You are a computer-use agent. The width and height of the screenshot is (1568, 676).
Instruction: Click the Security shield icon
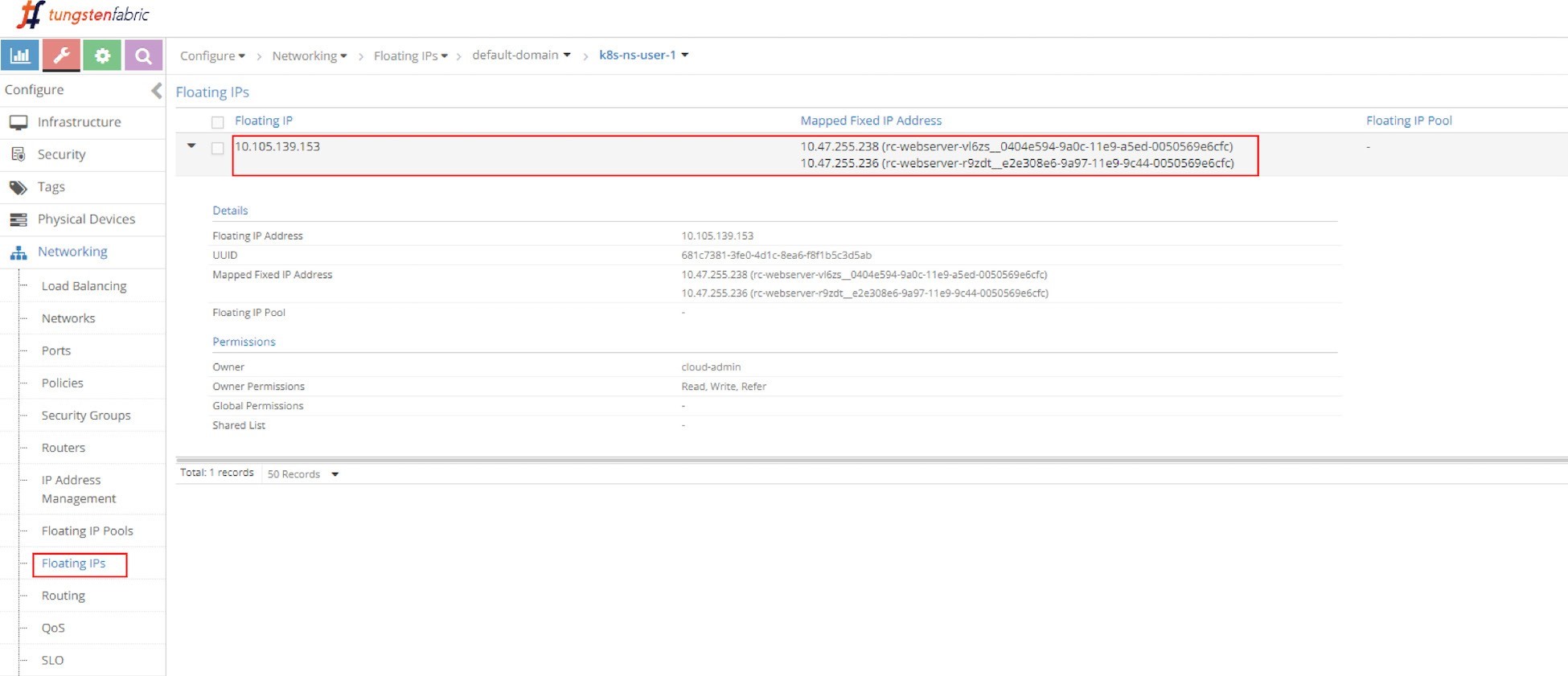(18, 154)
